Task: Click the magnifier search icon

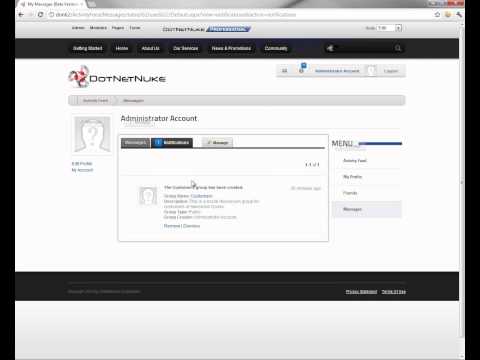Action: tap(398, 48)
